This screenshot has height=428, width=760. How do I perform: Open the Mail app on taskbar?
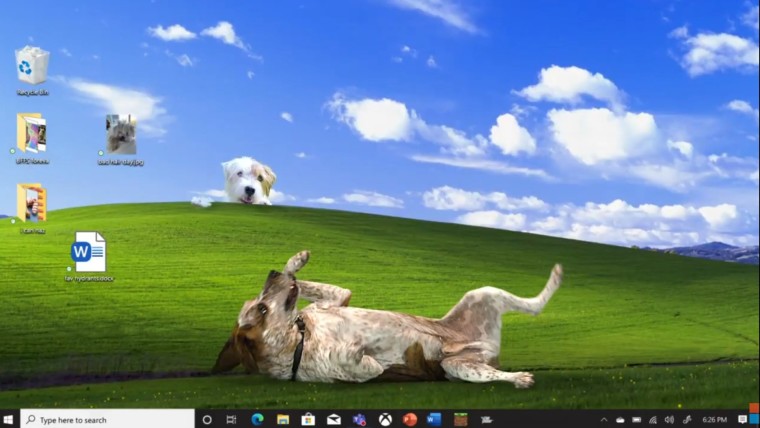(x=333, y=419)
